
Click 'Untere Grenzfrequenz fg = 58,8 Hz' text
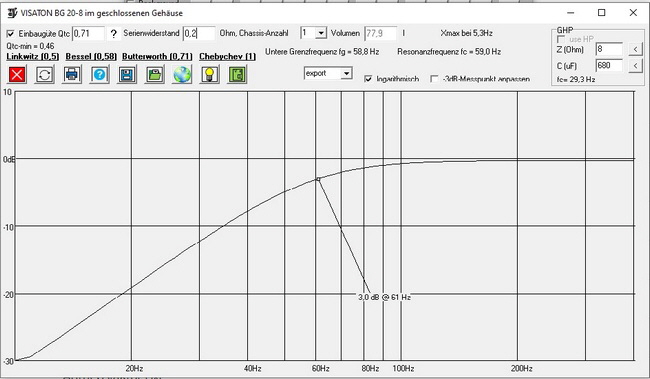pyautogui.click(x=322, y=52)
